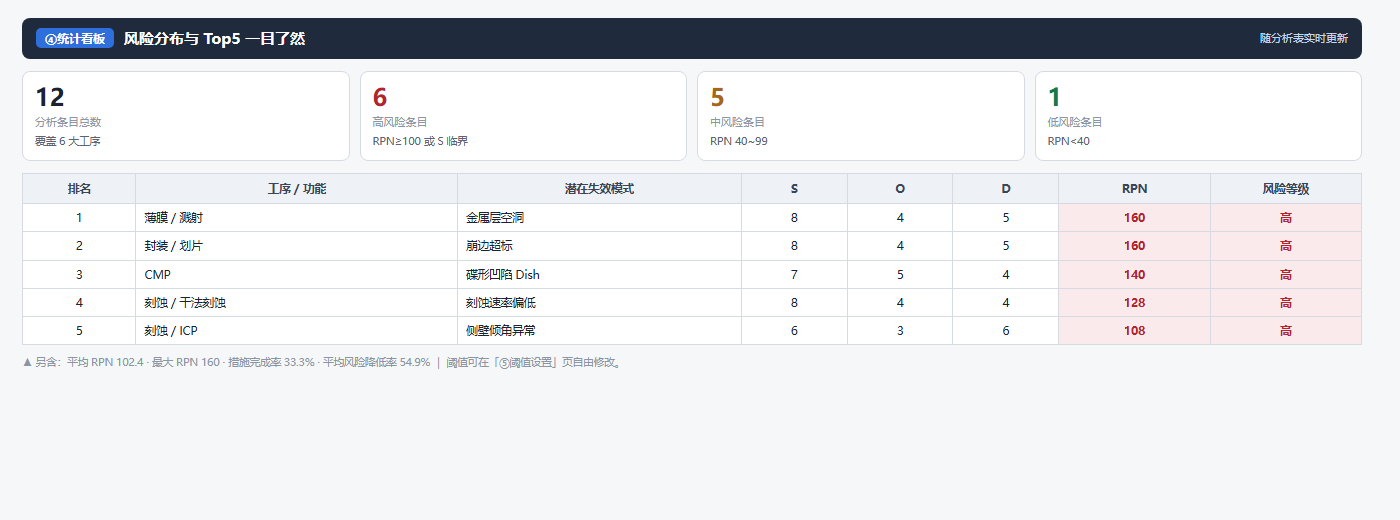Screen dimensions: 1400x520
Task: Click the 高 level in CMP row
Action: click(1286, 274)
